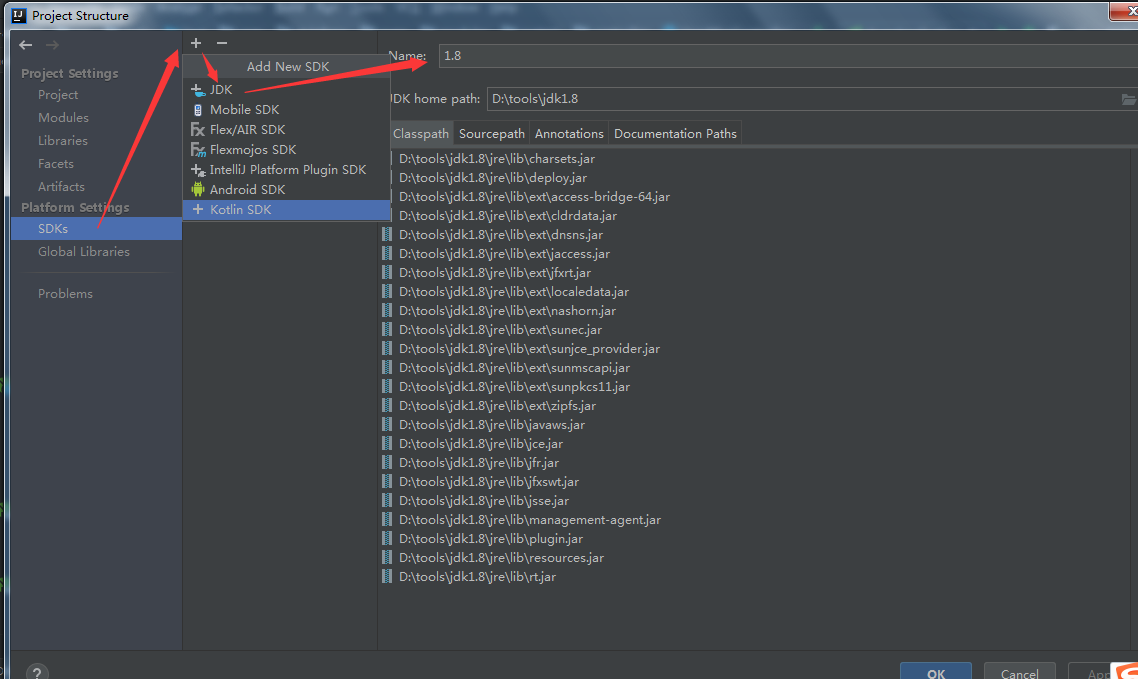Click jar icon beside jsse.jar
The height and width of the screenshot is (679, 1138).
point(387,501)
